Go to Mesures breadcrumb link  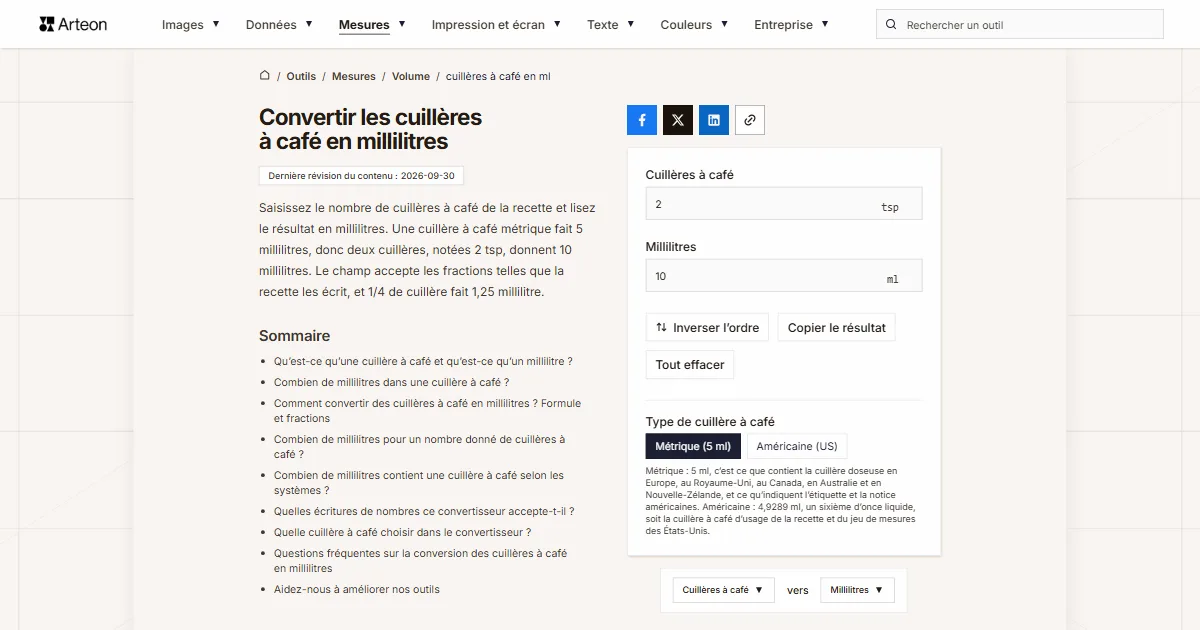point(354,76)
